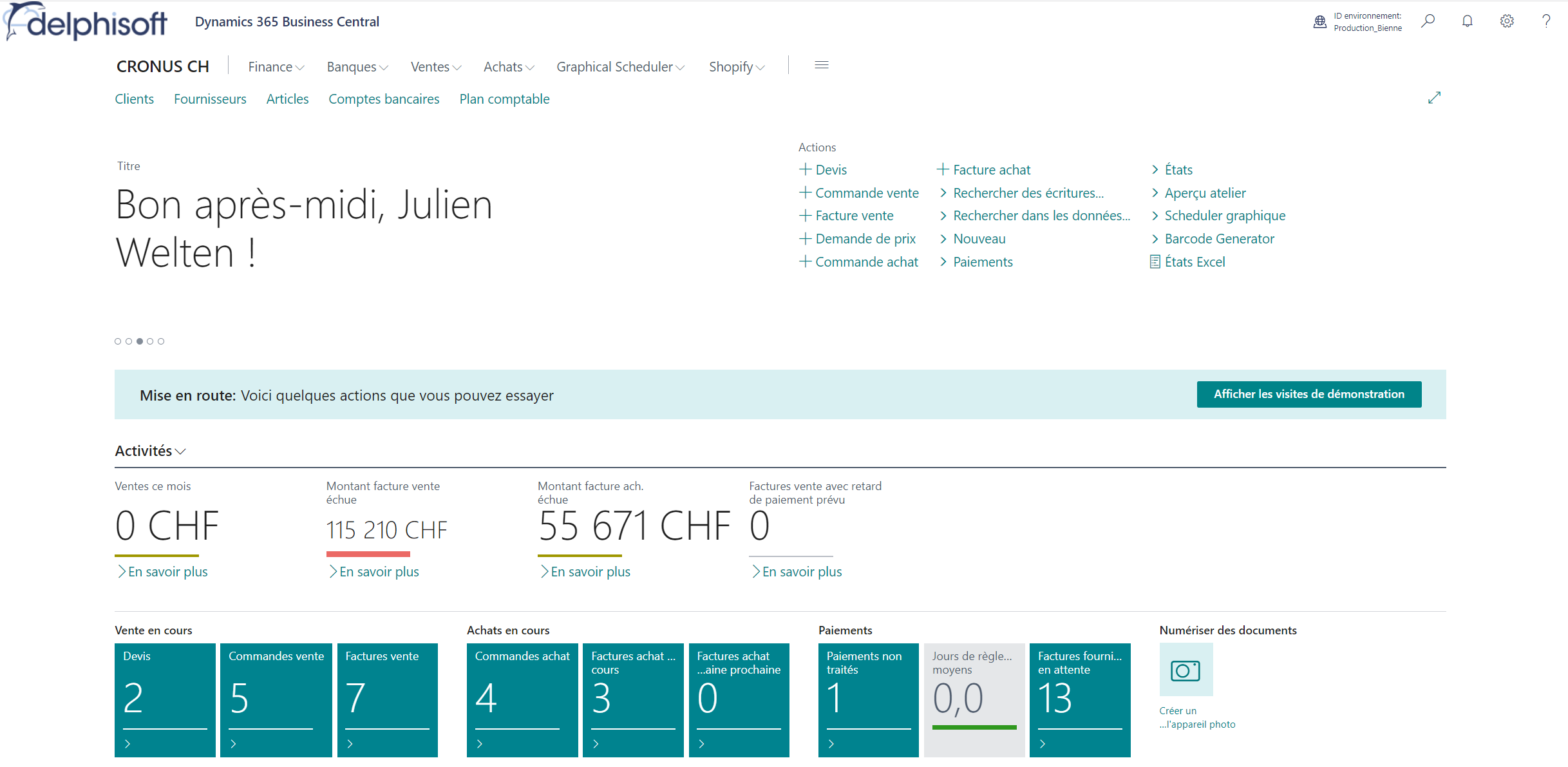This screenshot has height=767, width=1568.
Task: Select the fourth headline carousel dot
Action: pos(150,341)
